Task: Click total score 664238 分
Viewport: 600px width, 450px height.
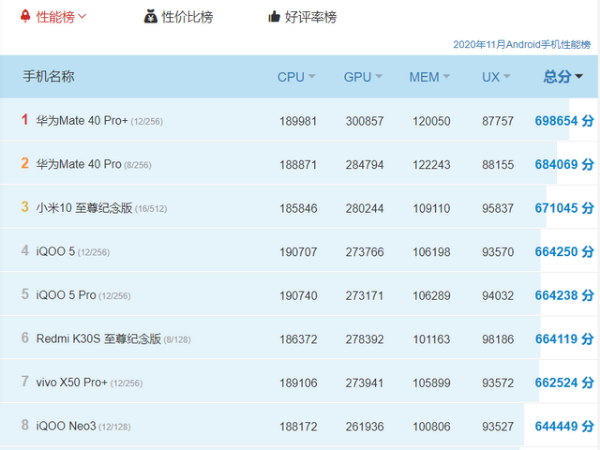Action: 564,295
